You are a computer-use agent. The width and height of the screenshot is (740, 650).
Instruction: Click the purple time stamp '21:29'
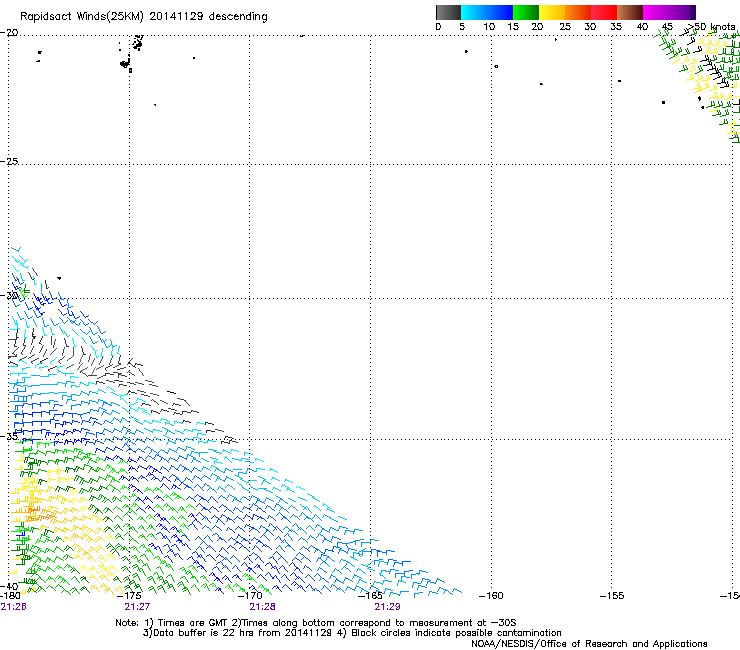pos(387,607)
